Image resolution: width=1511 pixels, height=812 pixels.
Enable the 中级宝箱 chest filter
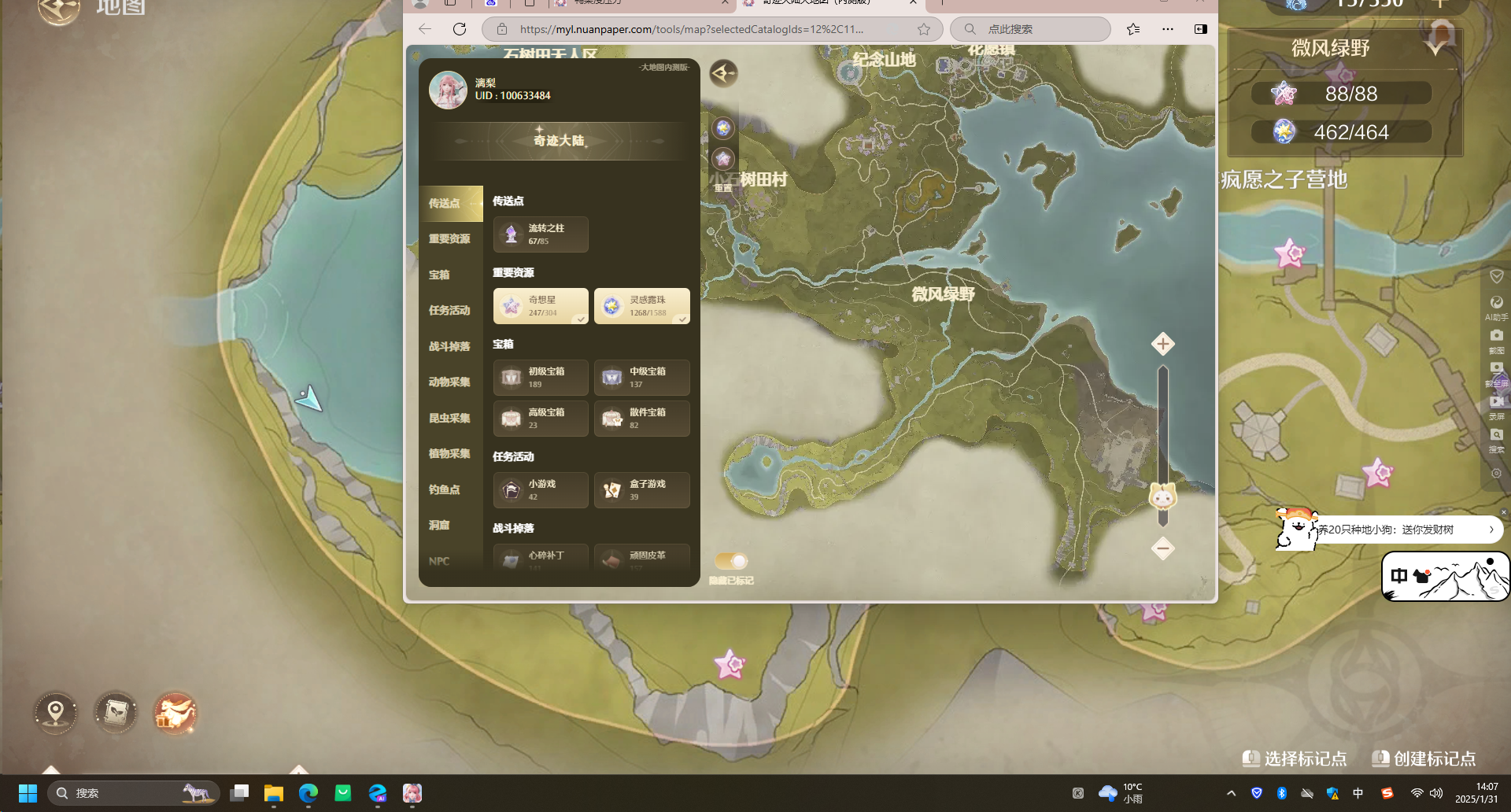[641, 378]
